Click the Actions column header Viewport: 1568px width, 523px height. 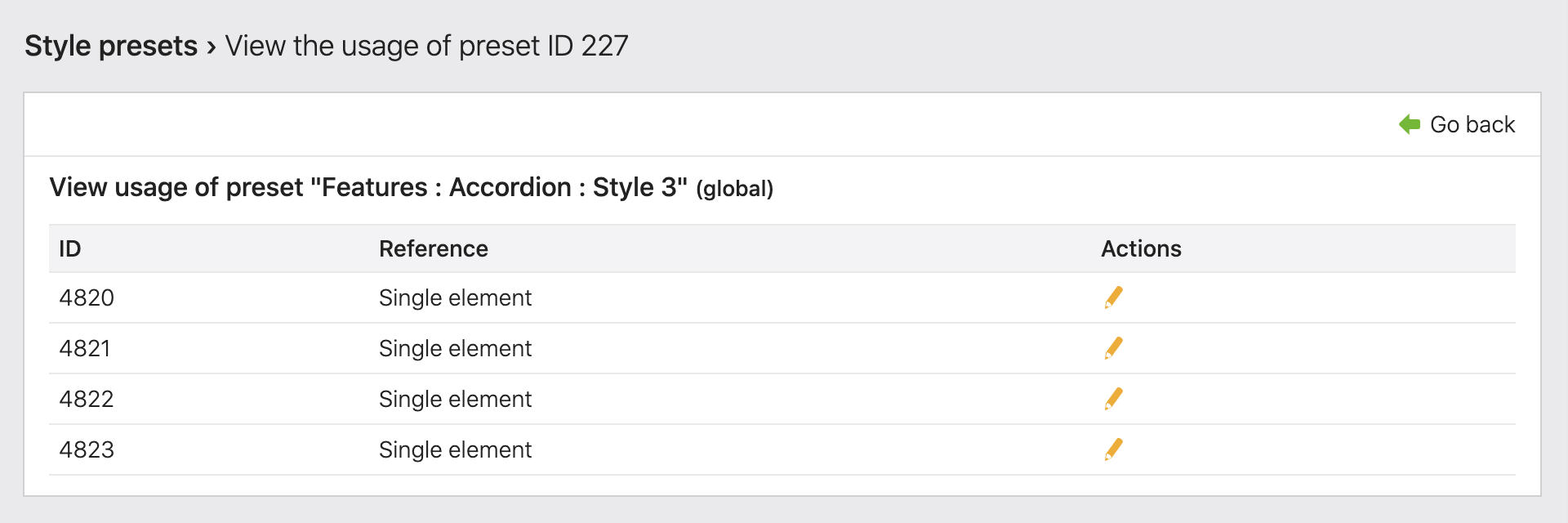[x=1141, y=248]
